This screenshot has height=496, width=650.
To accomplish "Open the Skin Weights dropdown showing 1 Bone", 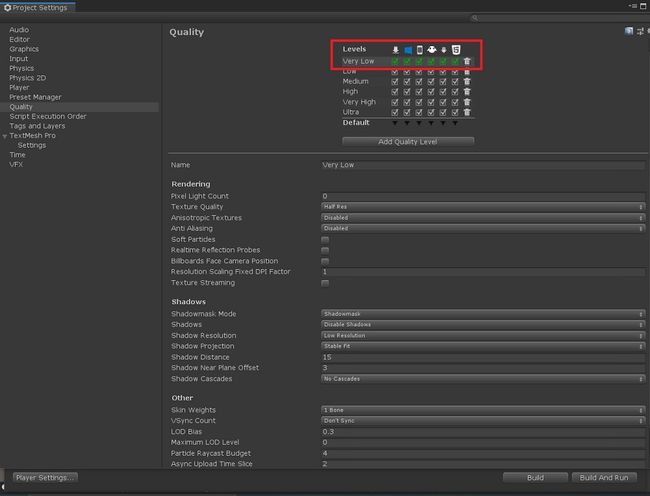I will coord(483,410).
